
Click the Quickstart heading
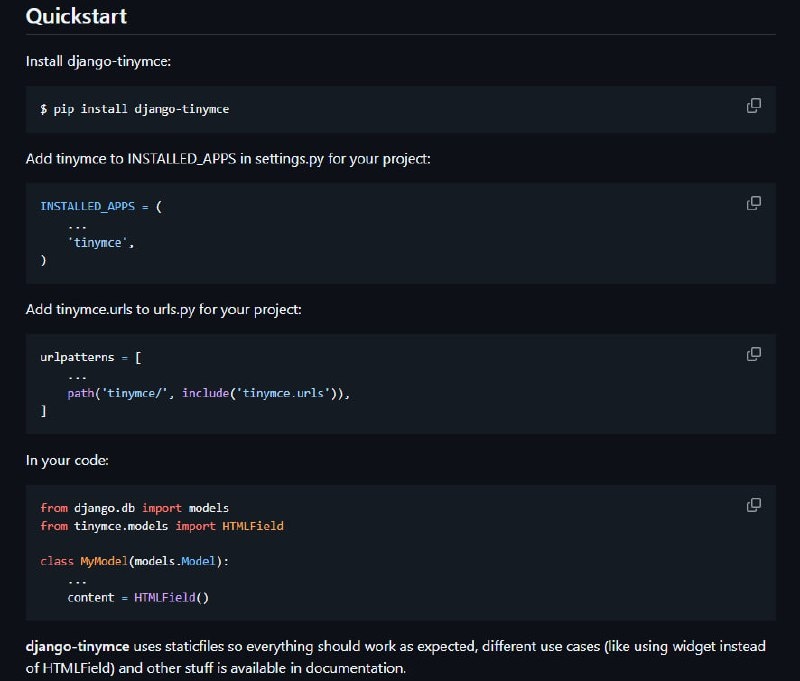coord(76,17)
